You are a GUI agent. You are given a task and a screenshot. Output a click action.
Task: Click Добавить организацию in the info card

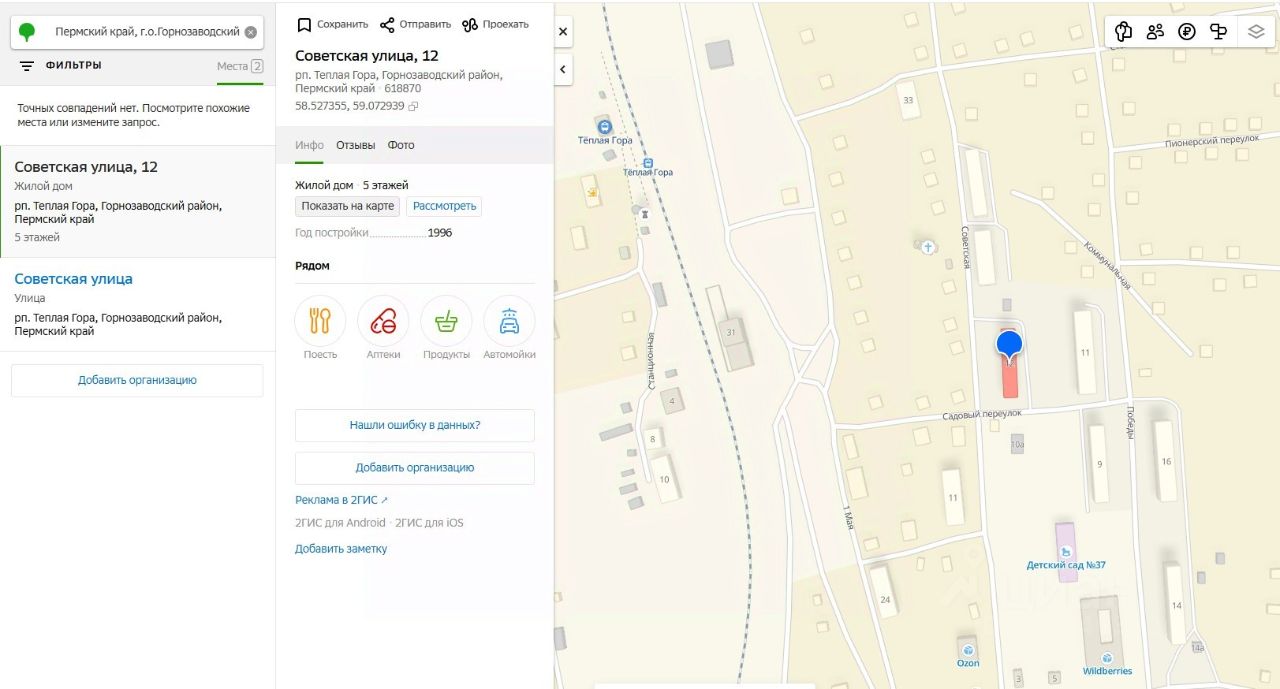(x=415, y=468)
